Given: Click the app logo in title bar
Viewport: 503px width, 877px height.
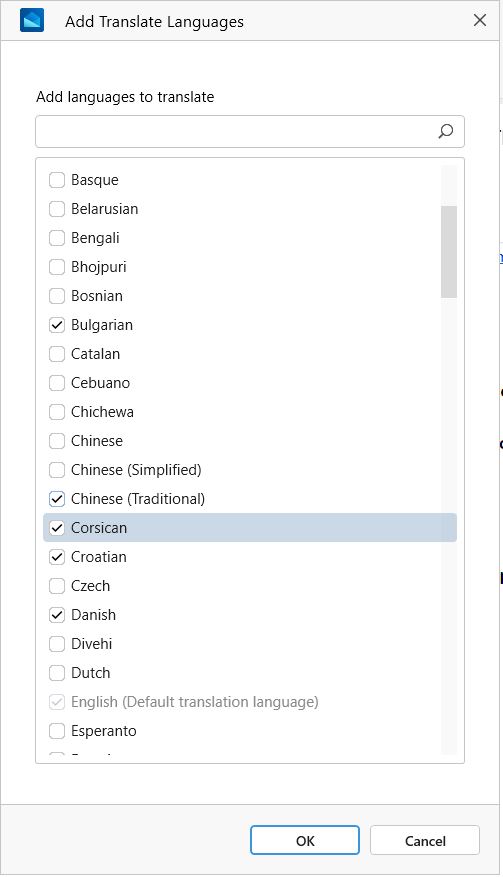Looking at the screenshot, I should pyautogui.click(x=32, y=21).
